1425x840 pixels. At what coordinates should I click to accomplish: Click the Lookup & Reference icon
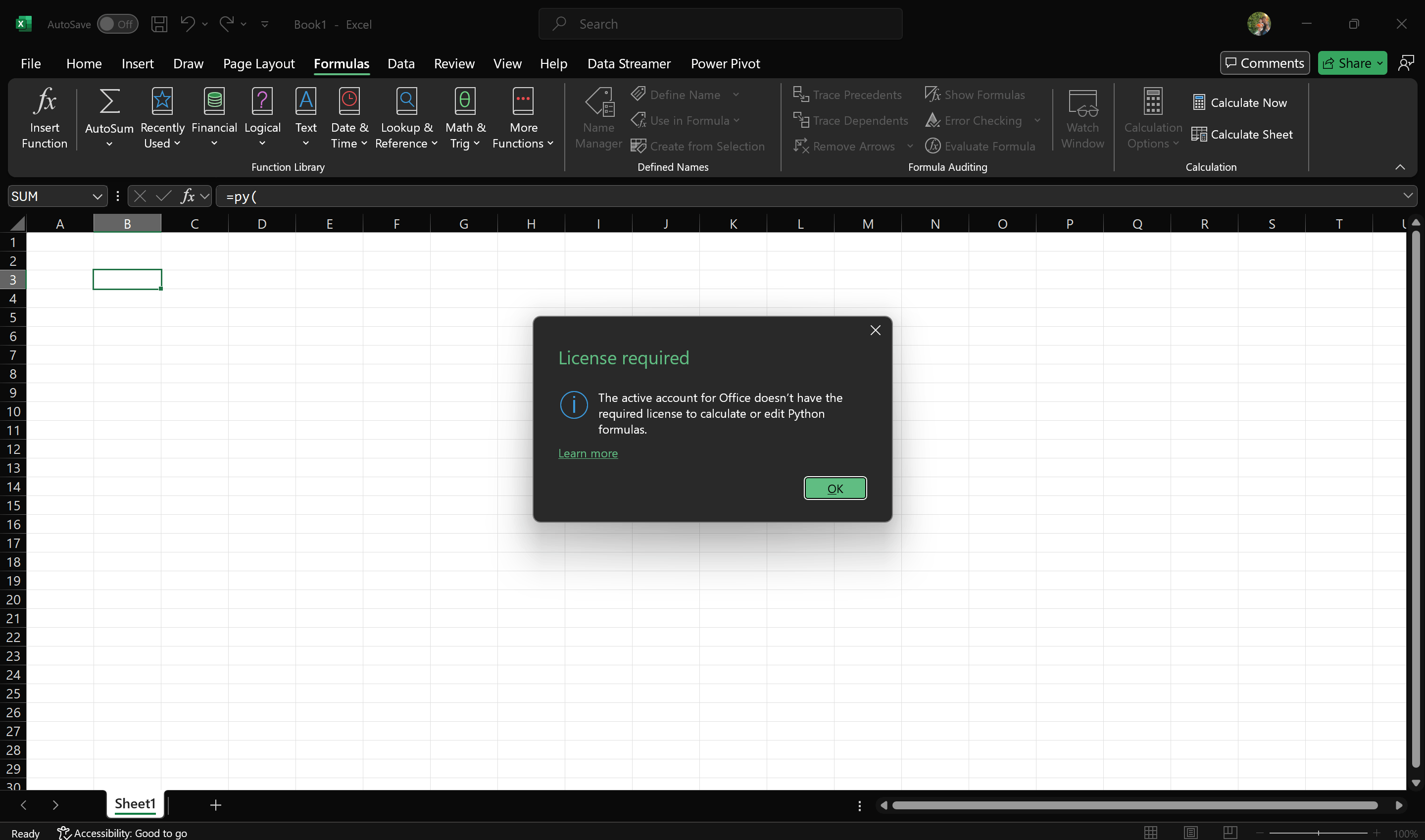click(x=406, y=102)
